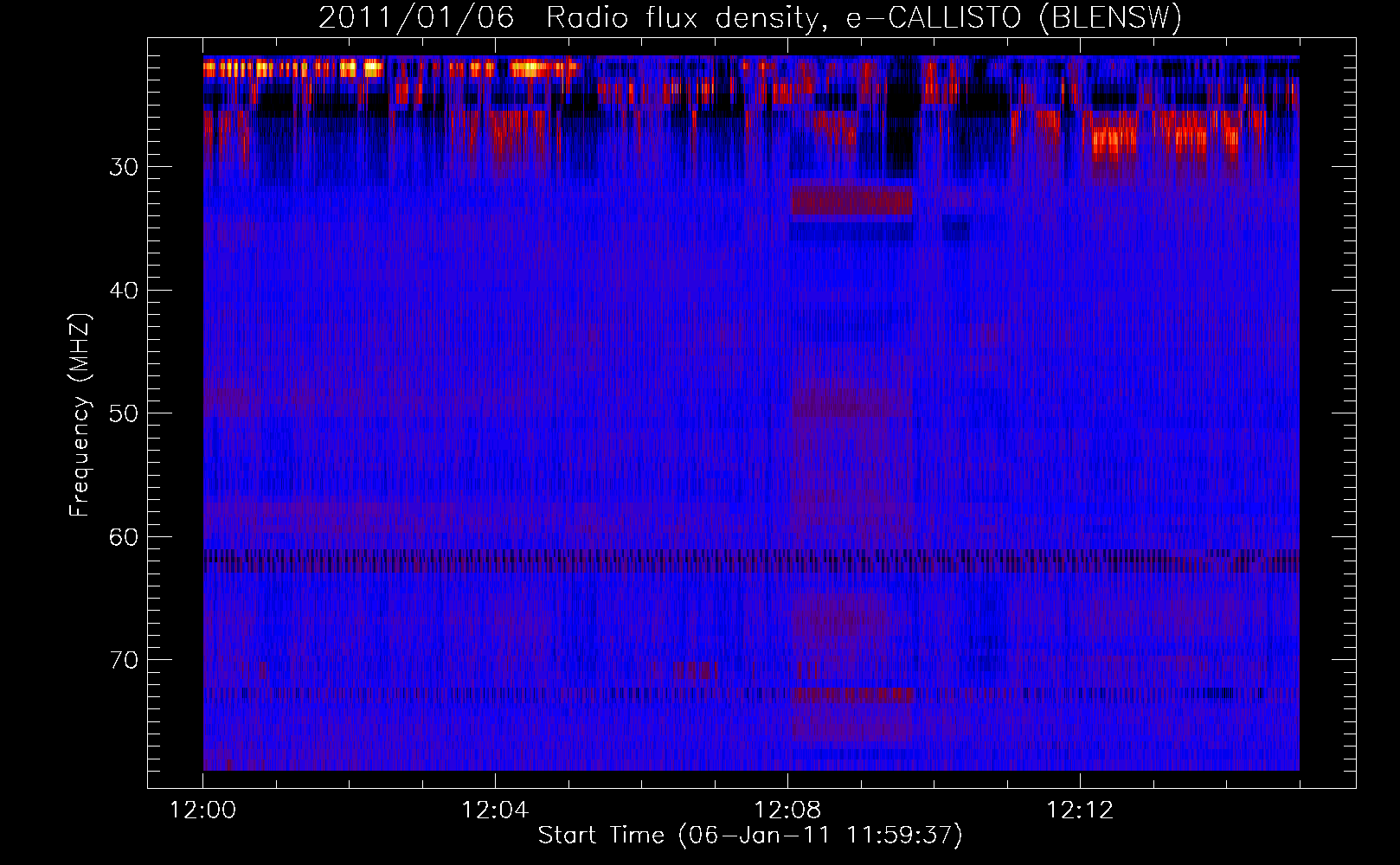Select the '40' frequency tick label

coord(124,291)
